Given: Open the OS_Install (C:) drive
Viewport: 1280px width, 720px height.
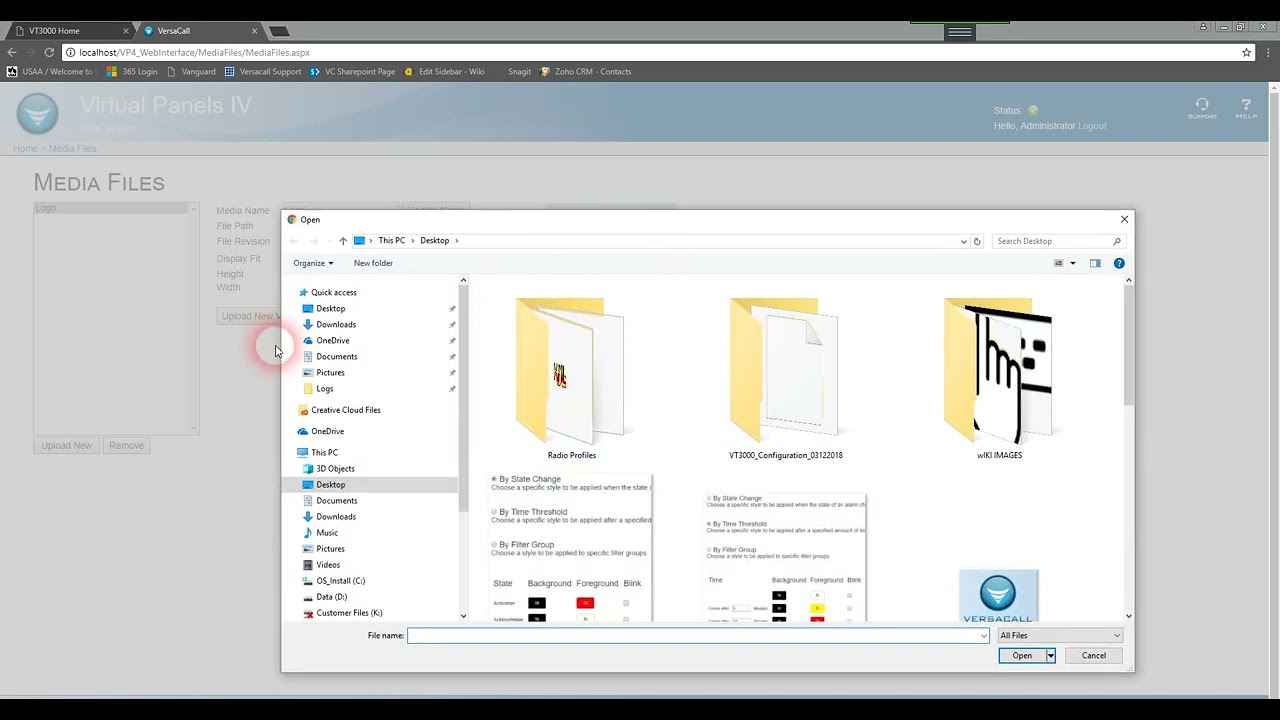Looking at the screenshot, I should tap(340, 580).
